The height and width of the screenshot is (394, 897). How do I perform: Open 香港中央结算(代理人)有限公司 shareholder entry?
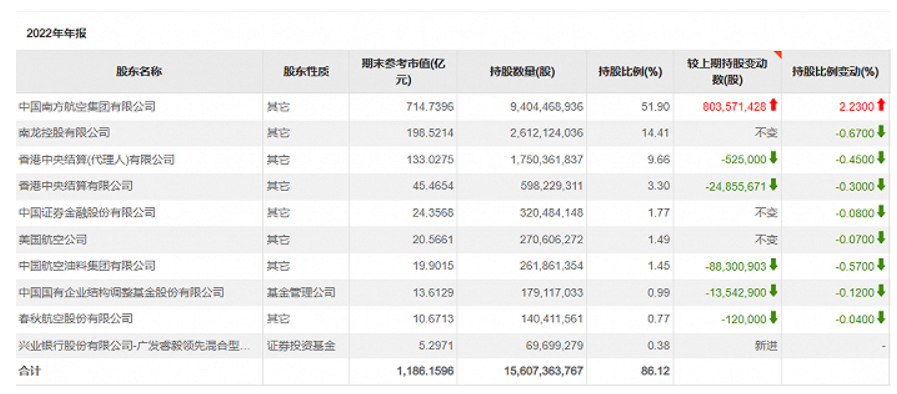pyautogui.click(x=97, y=160)
